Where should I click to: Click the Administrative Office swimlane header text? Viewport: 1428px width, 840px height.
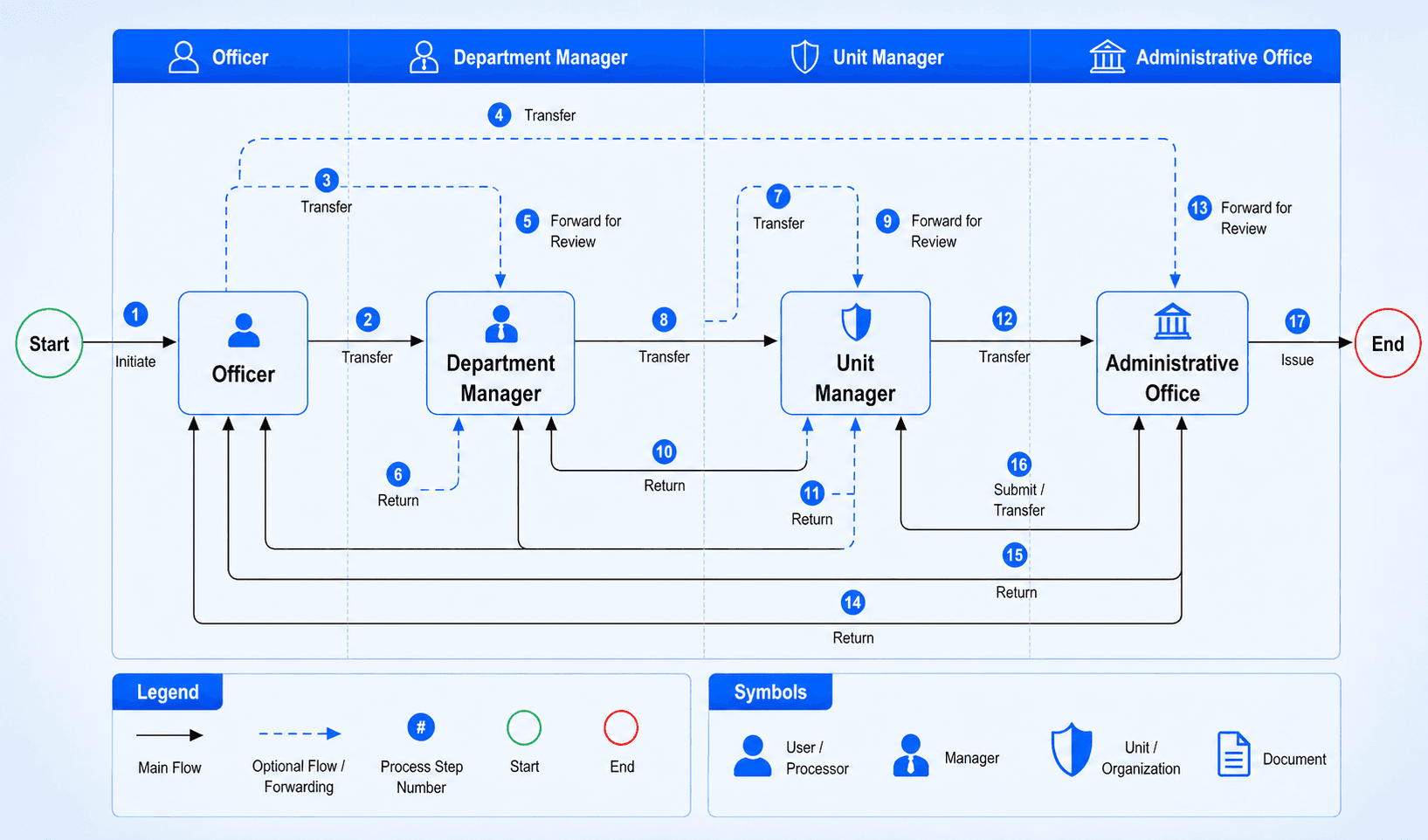pyautogui.click(x=1224, y=58)
